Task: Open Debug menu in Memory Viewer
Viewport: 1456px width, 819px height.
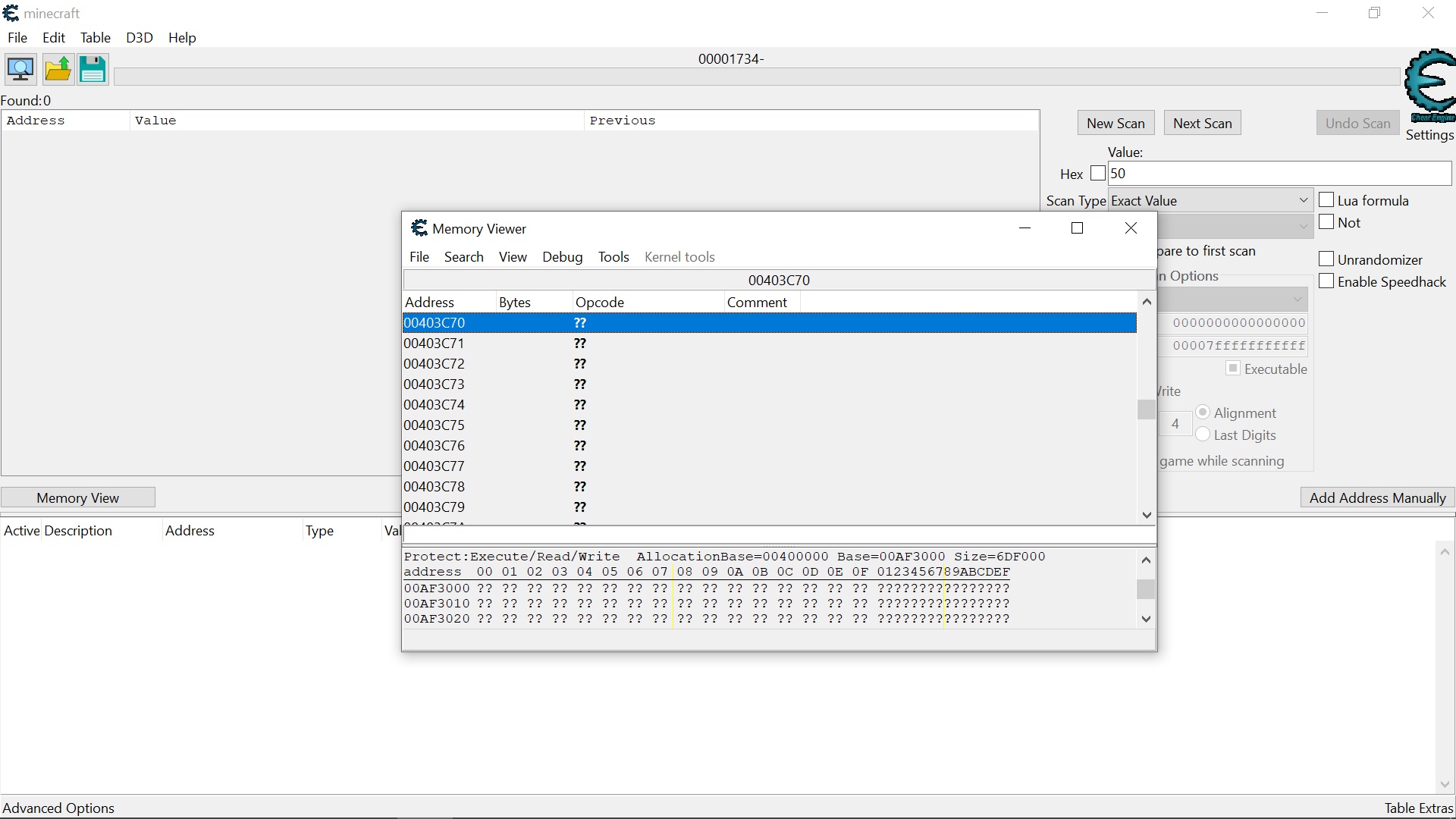Action: 562,257
